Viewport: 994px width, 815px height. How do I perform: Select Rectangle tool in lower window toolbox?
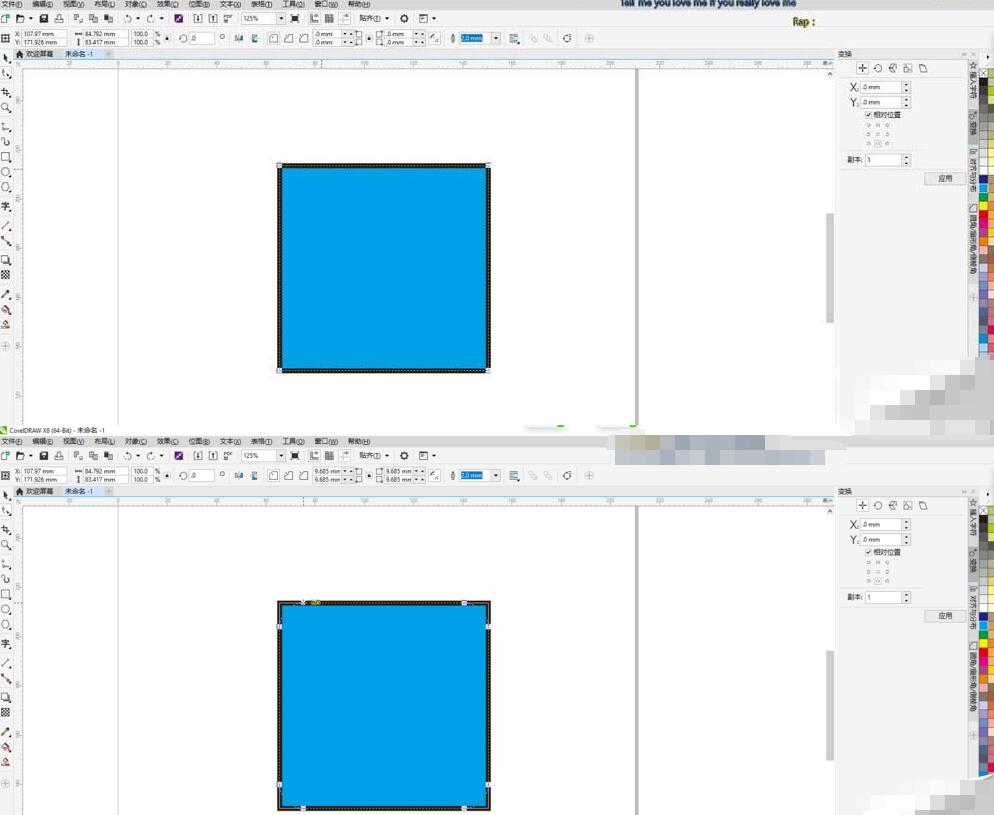coord(6,594)
